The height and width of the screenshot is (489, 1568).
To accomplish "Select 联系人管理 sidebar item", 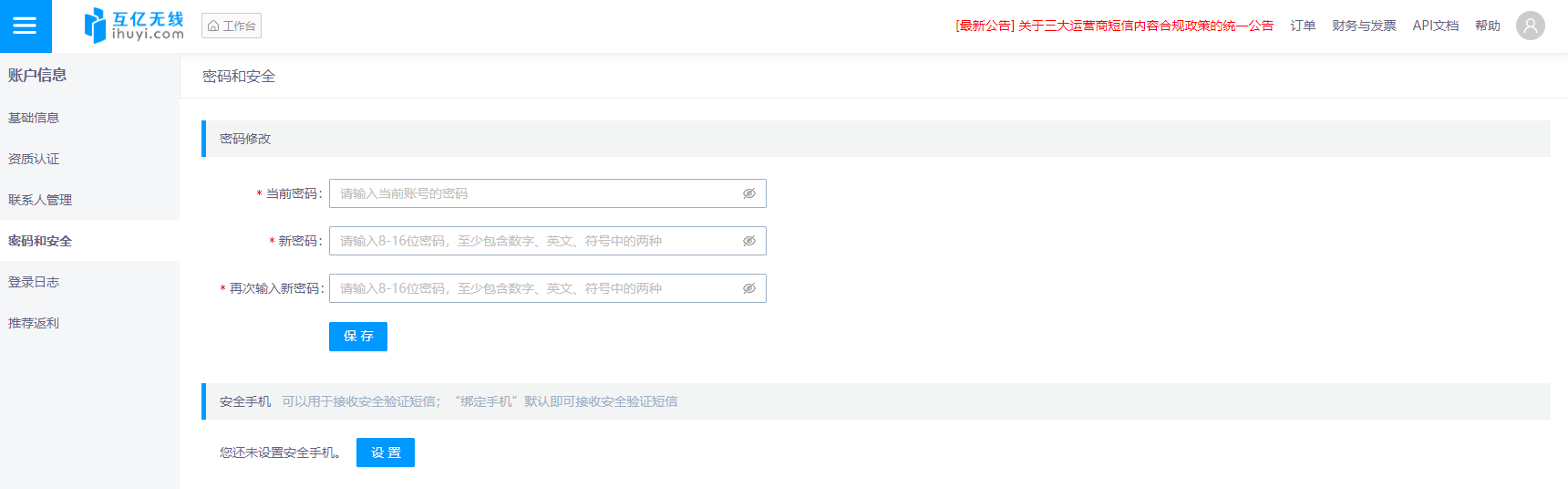I will coord(40,200).
